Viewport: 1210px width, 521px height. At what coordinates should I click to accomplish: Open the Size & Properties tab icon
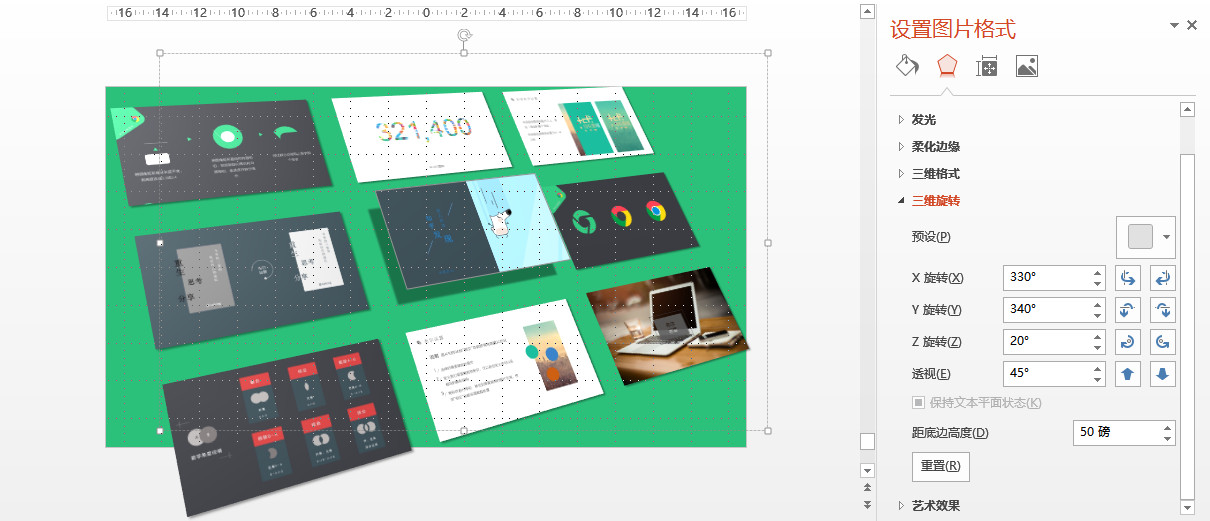tap(986, 67)
